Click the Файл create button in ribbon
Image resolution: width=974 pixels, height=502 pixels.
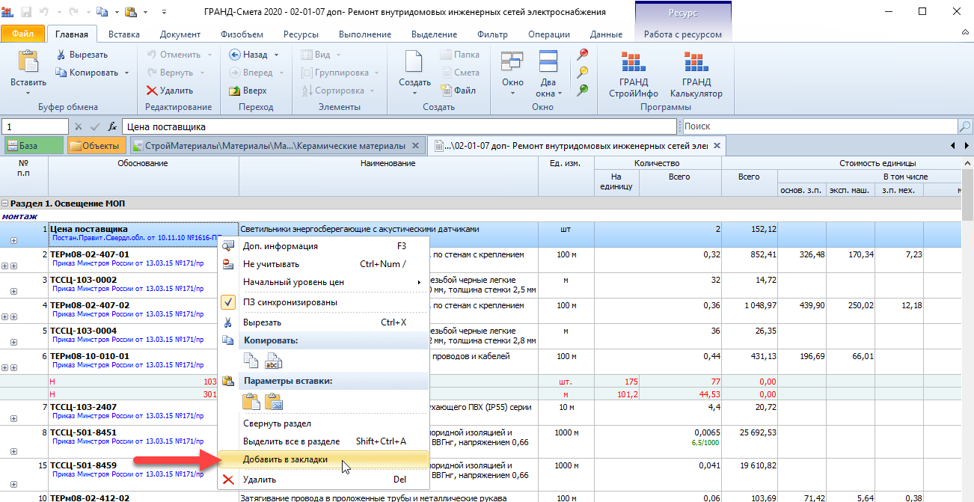pos(458,90)
